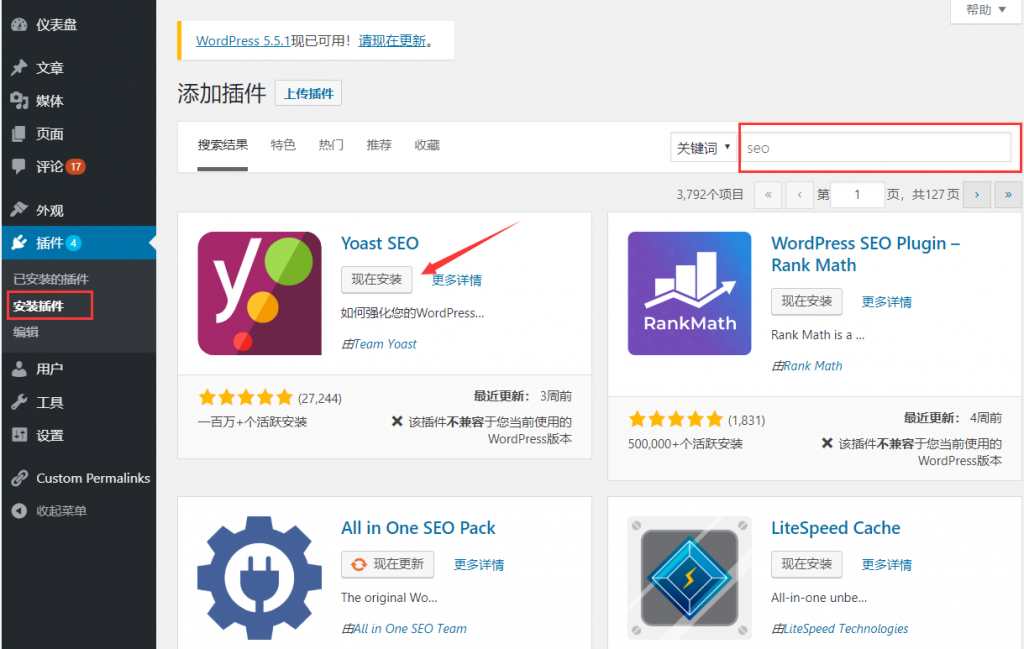
Task: Click the 请现在更新 WordPress update link
Action: (x=394, y=41)
